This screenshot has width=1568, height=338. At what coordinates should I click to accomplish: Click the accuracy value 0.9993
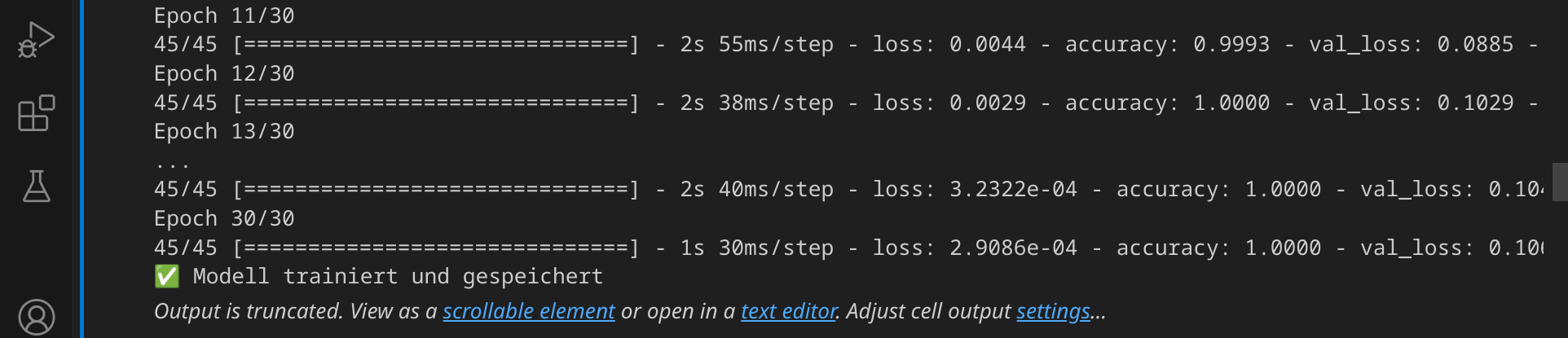1231,44
